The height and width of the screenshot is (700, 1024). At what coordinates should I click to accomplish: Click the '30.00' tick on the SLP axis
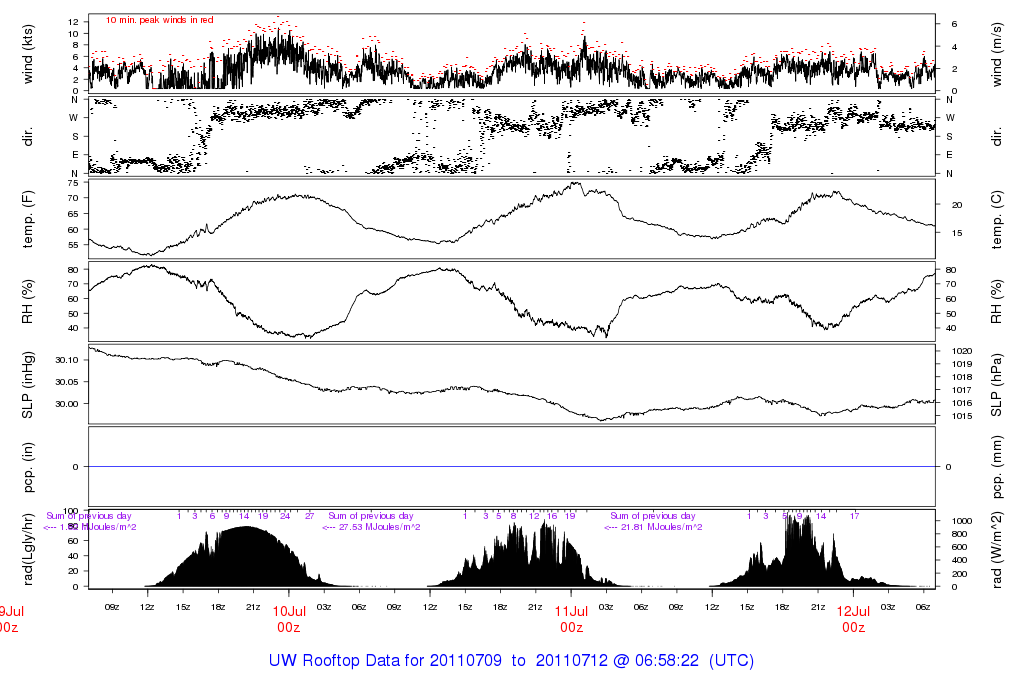pos(67,404)
